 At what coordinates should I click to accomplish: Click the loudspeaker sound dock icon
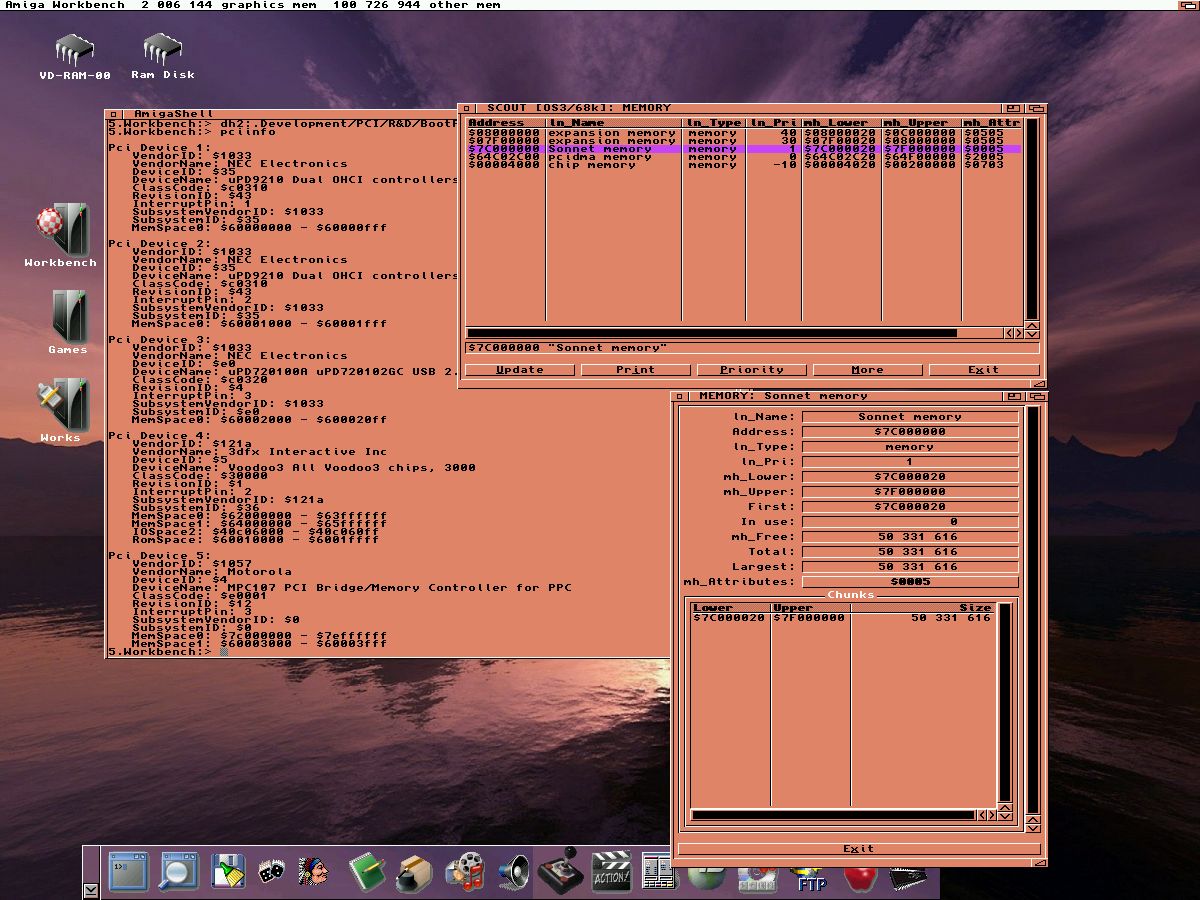[513, 872]
